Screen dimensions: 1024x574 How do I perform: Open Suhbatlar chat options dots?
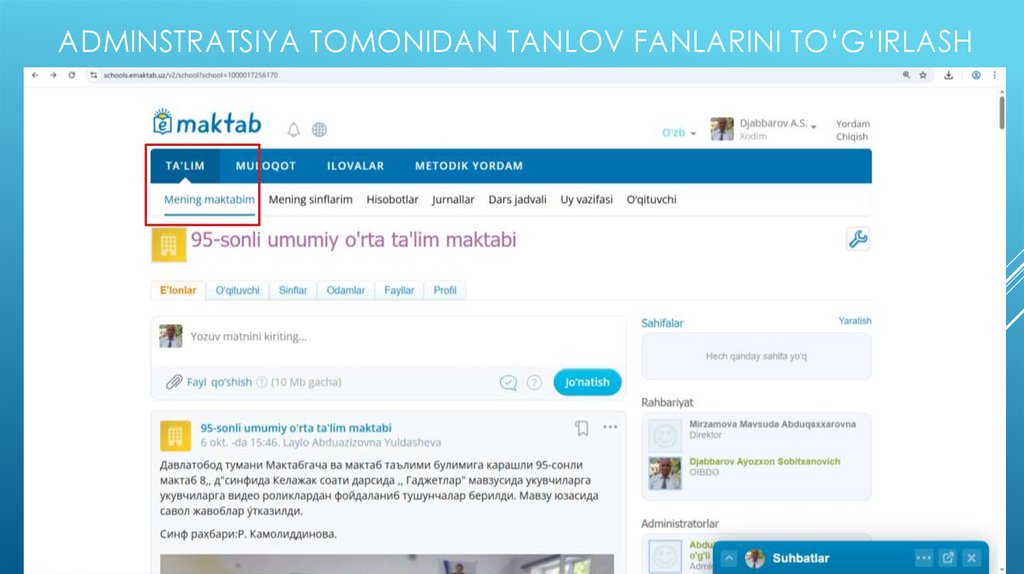923,558
